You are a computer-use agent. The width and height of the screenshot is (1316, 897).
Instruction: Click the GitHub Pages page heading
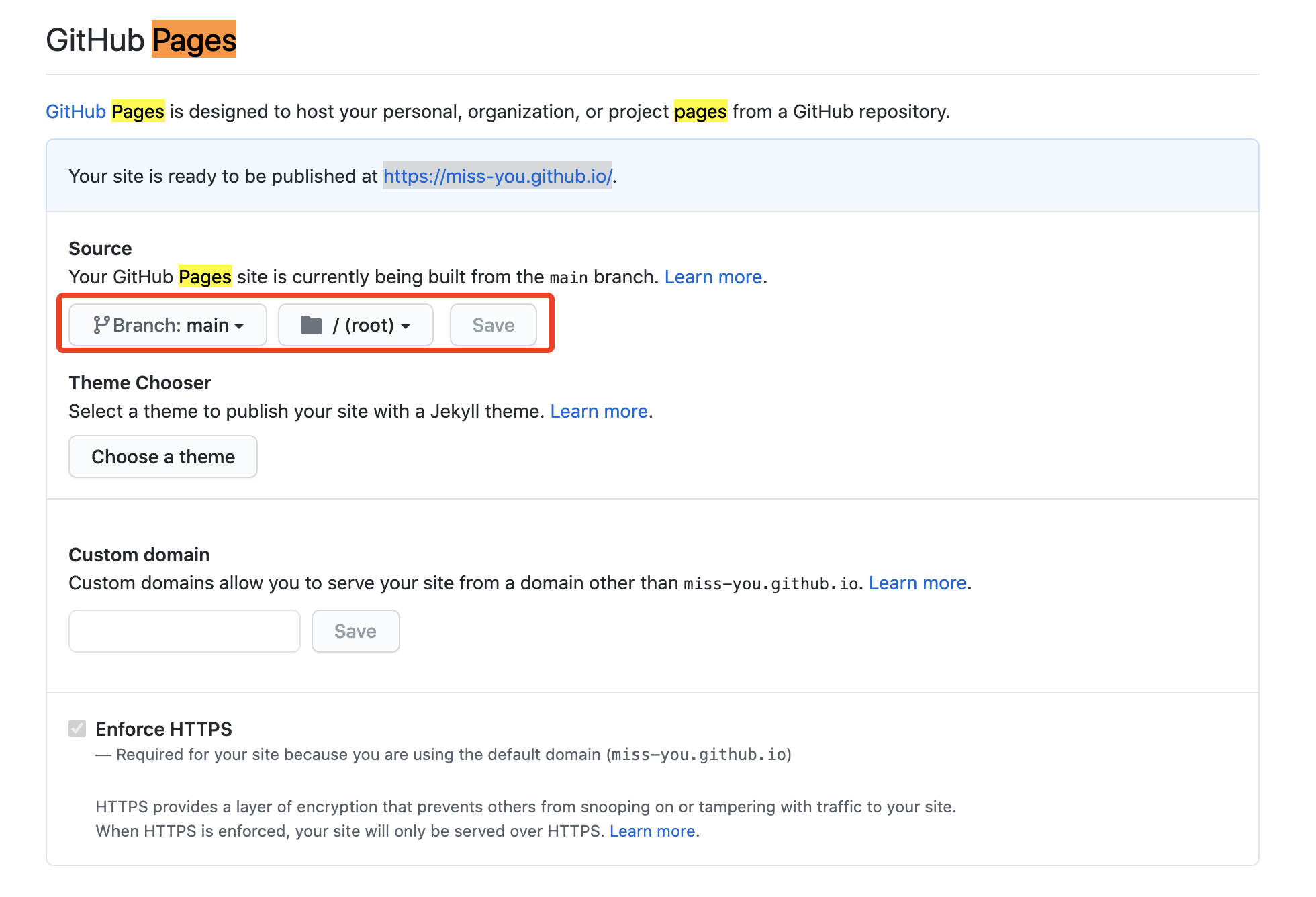pyautogui.click(x=141, y=40)
